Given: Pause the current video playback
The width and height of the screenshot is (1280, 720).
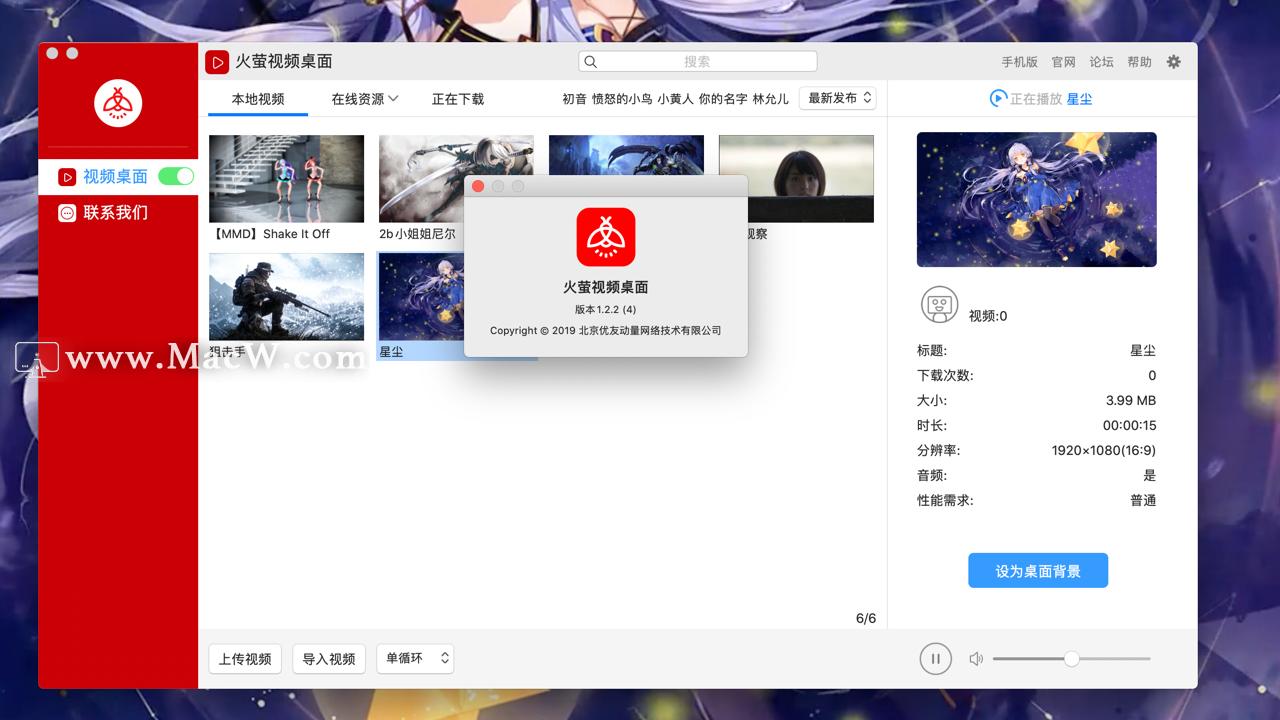Looking at the screenshot, I should click(935, 658).
